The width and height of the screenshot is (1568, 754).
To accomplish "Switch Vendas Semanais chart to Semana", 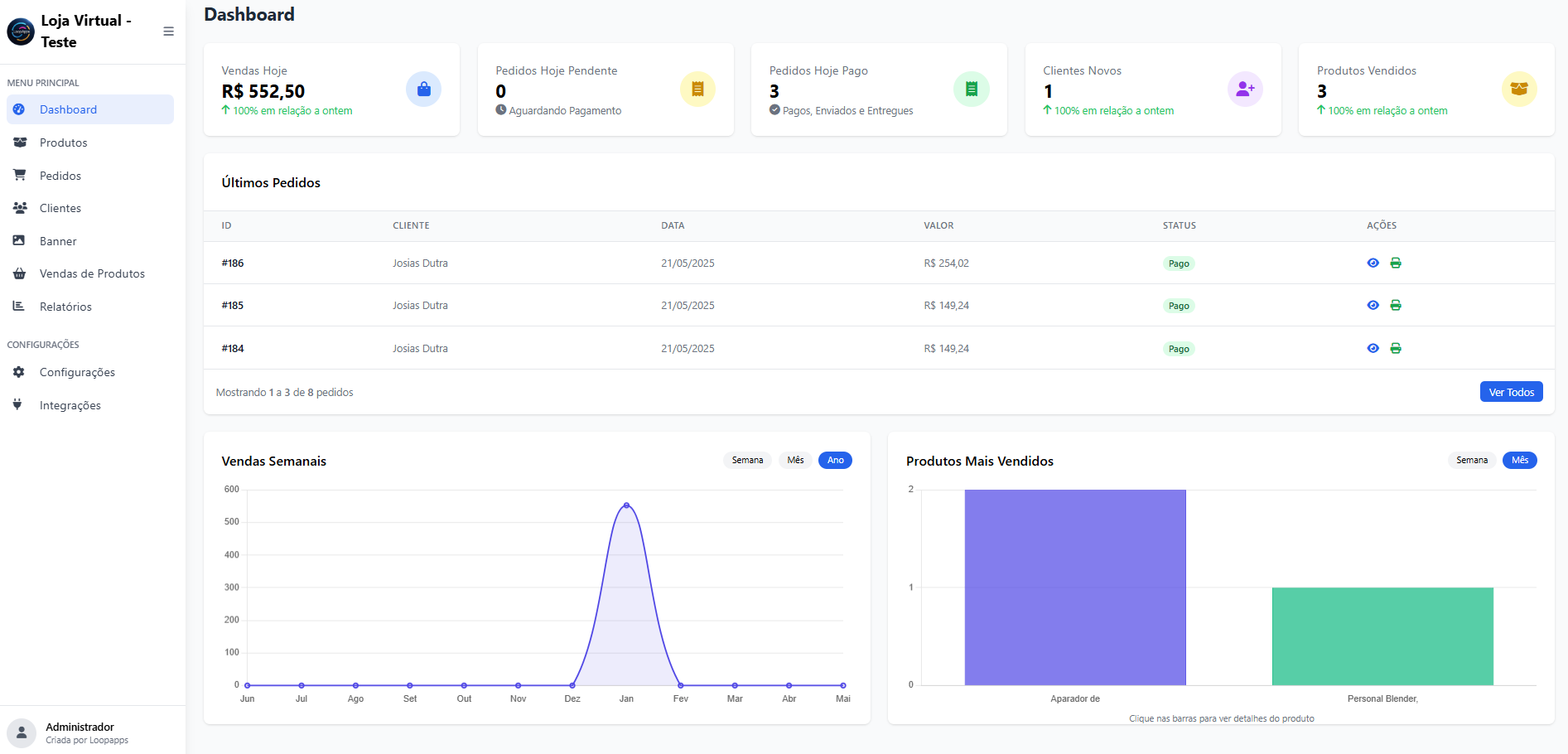I will pyautogui.click(x=747, y=461).
